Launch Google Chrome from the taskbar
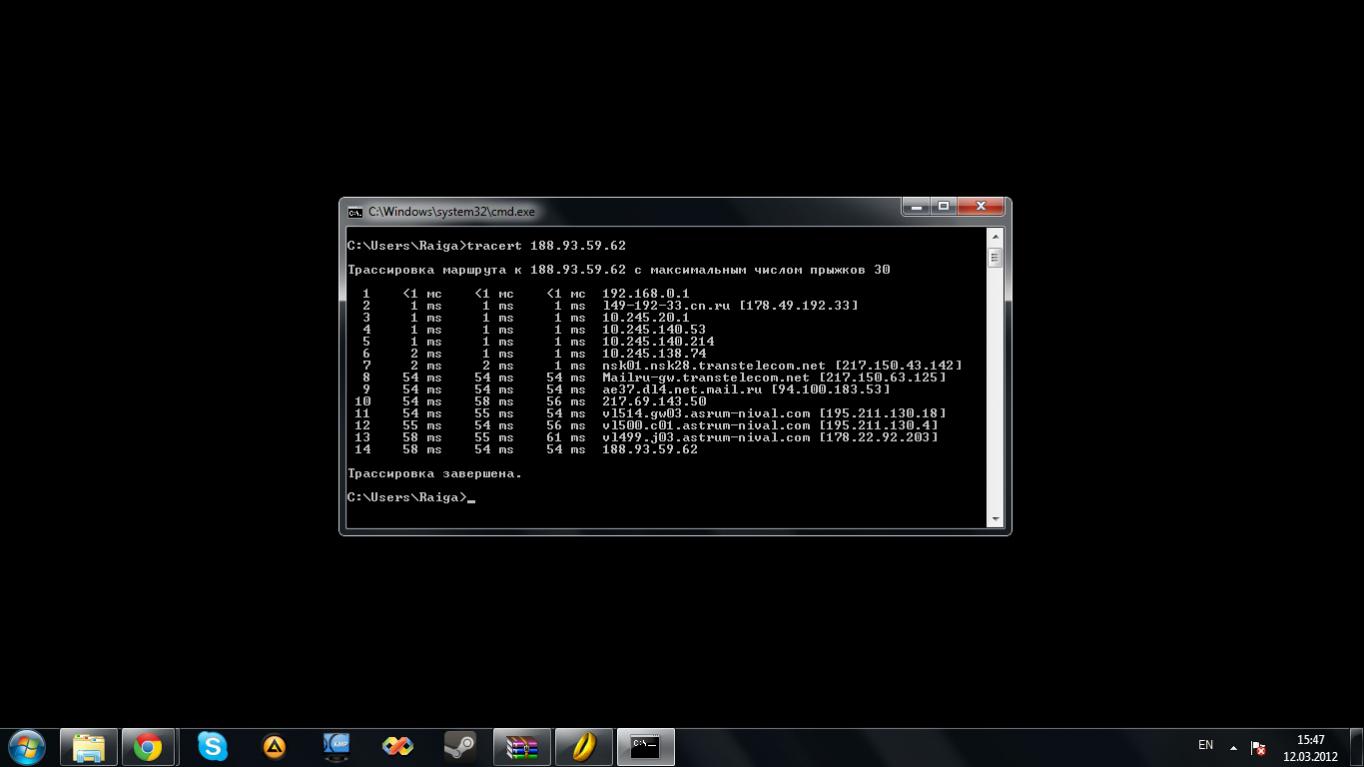Image resolution: width=1364 pixels, height=767 pixels. [148, 747]
